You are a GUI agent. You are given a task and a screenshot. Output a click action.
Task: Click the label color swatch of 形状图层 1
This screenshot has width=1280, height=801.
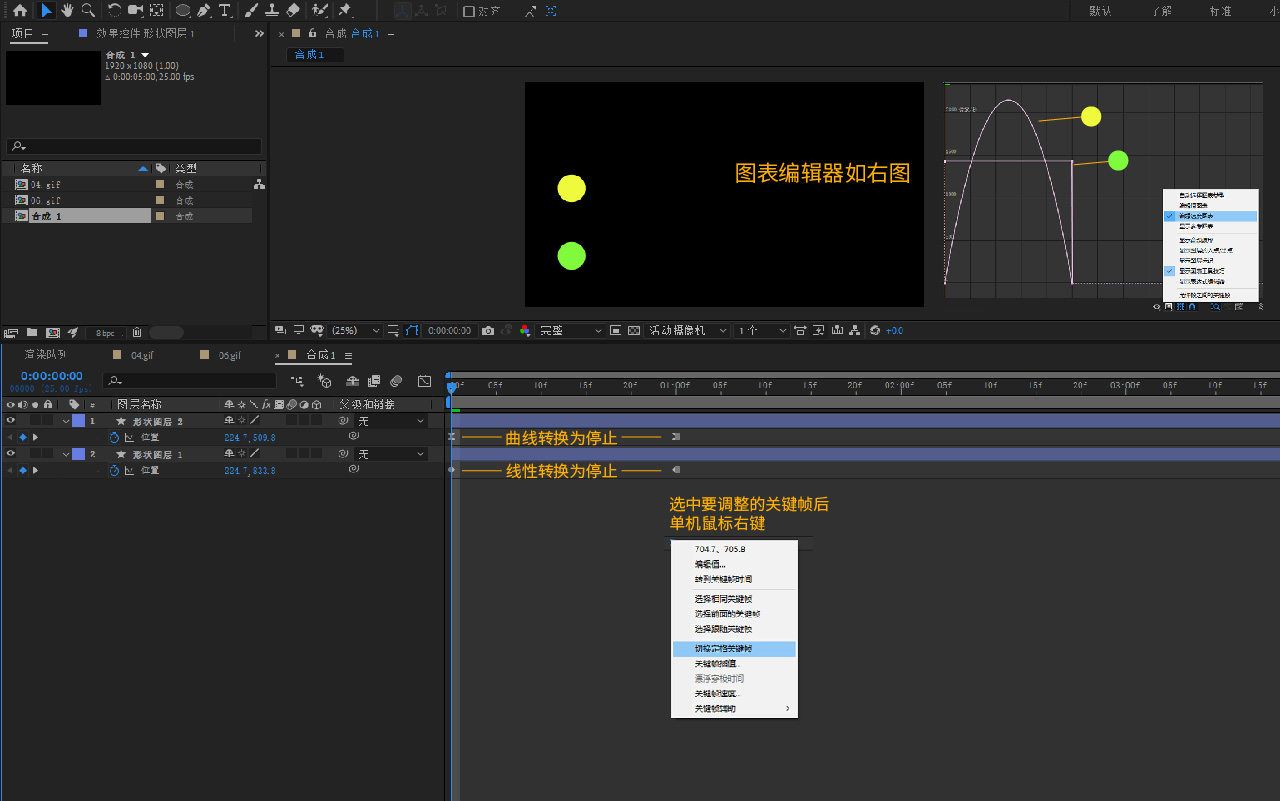pyautogui.click(x=78, y=454)
